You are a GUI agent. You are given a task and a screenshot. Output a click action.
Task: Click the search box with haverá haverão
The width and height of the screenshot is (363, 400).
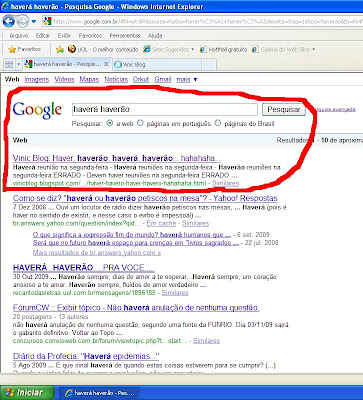point(165,109)
